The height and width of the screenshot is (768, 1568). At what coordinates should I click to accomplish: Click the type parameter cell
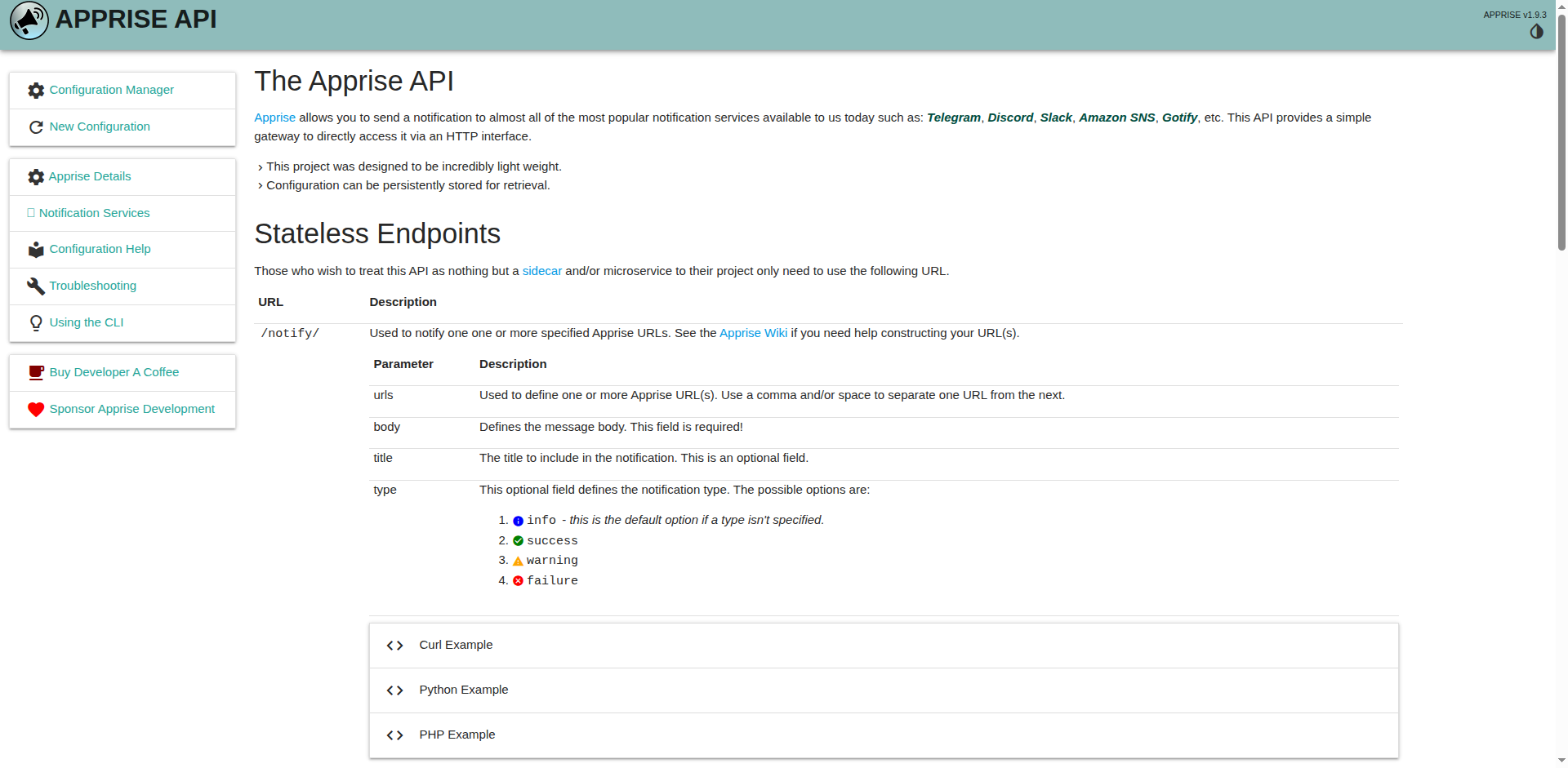tap(385, 490)
